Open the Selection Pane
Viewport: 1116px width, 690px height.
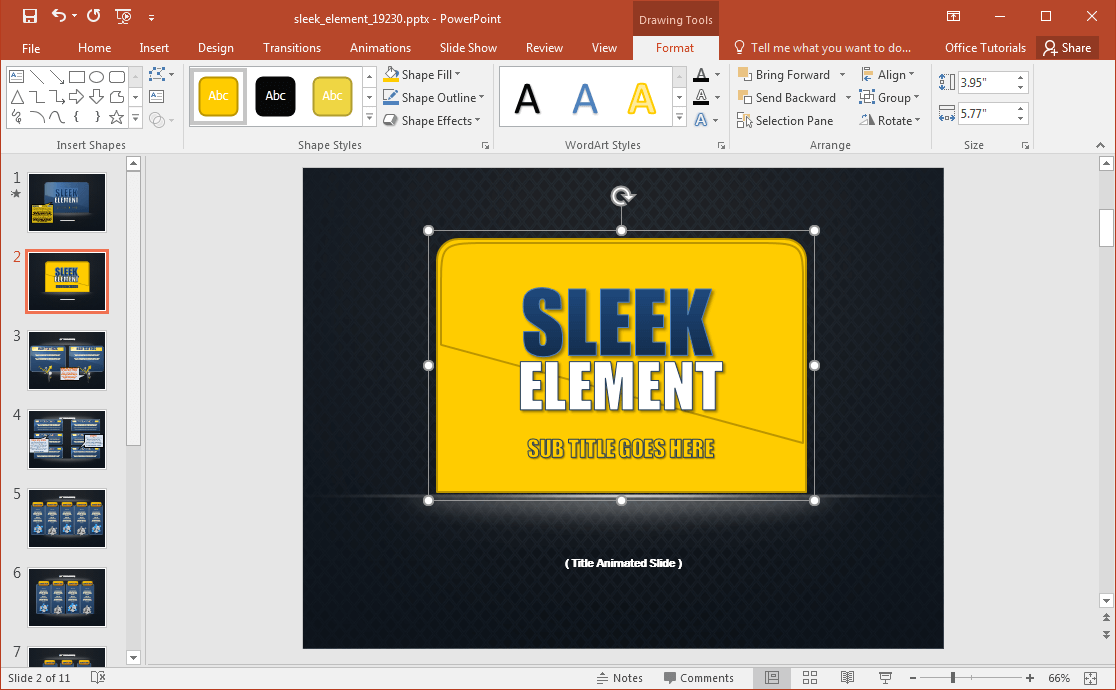pyautogui.click(x=785, y=121)
